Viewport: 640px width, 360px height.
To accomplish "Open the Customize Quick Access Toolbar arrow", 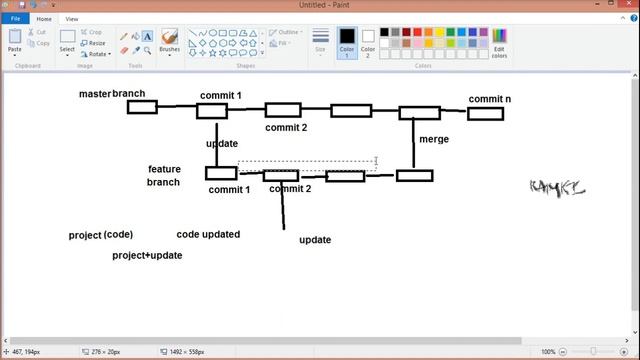I will tap(53, 5).
